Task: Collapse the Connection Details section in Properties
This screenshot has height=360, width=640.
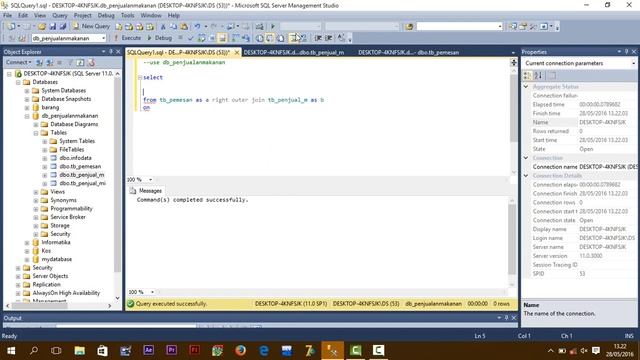Action: tap(526, 176)
